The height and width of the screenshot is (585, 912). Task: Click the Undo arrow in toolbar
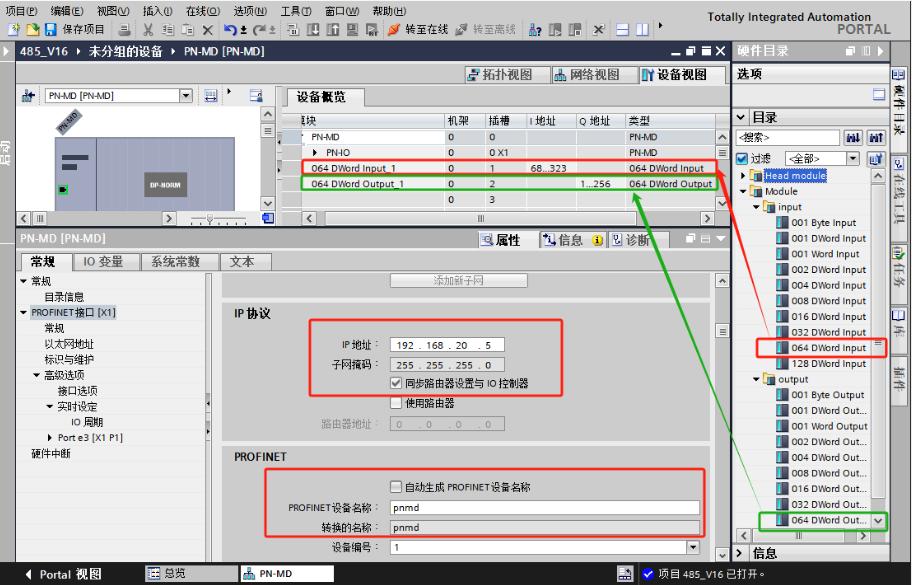pos(228,29)
